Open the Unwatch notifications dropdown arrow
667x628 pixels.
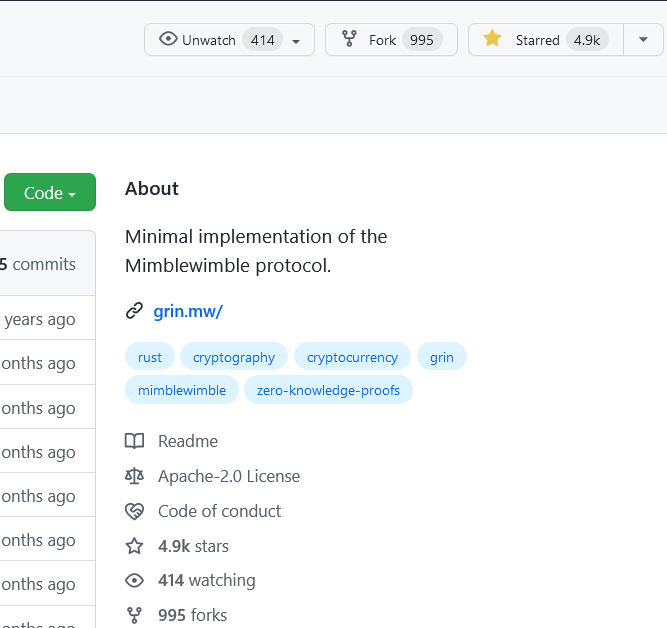coord(296,41)
